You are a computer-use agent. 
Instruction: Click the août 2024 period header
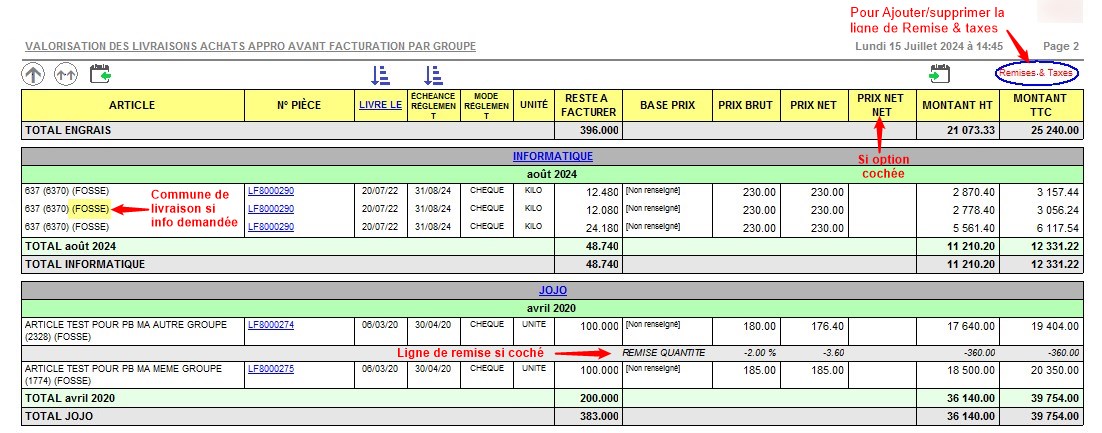[552, 173]
